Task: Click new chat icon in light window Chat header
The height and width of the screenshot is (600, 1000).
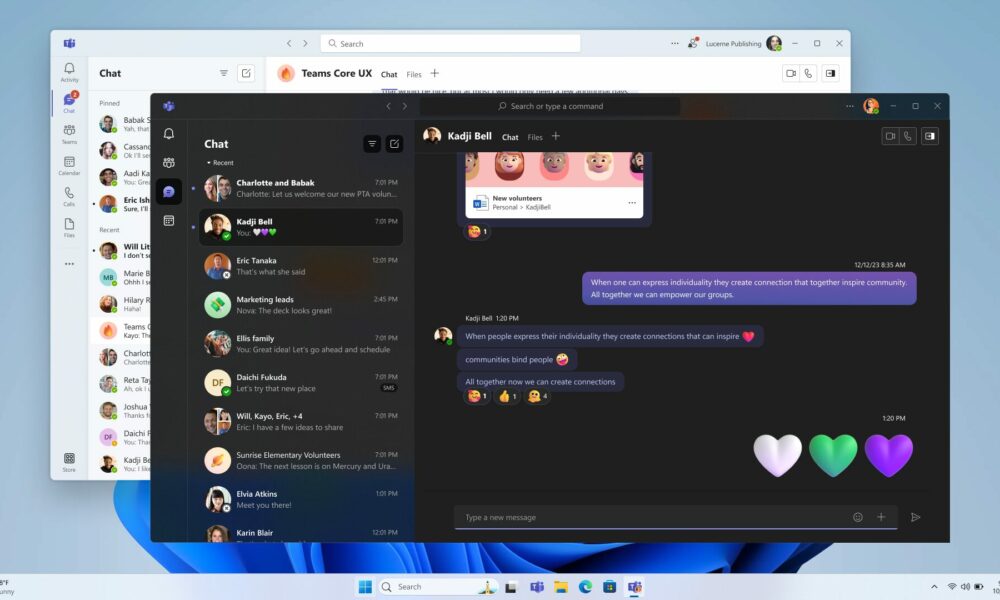Action: (x=246, y=73)
